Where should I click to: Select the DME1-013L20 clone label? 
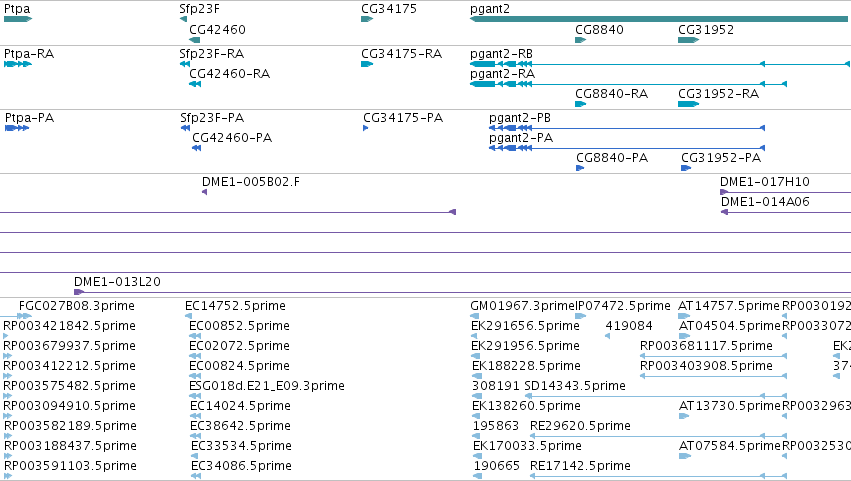pyautogui.click(x=117, y=282)
